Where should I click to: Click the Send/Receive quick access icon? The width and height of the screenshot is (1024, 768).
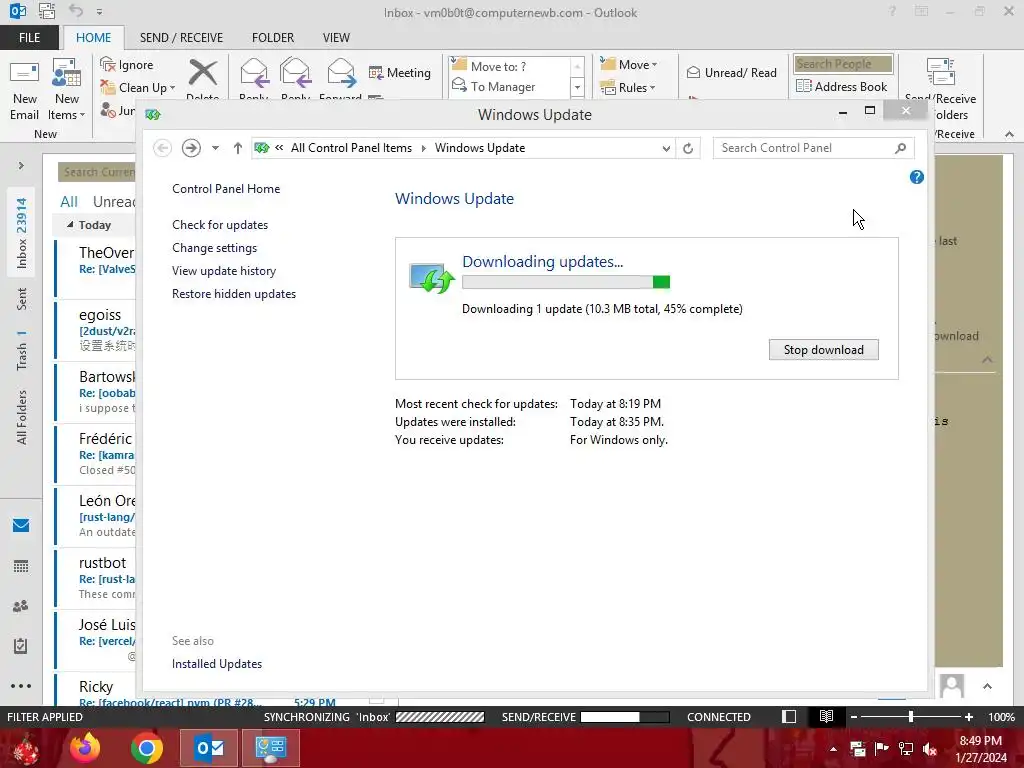tap(47, 11)
